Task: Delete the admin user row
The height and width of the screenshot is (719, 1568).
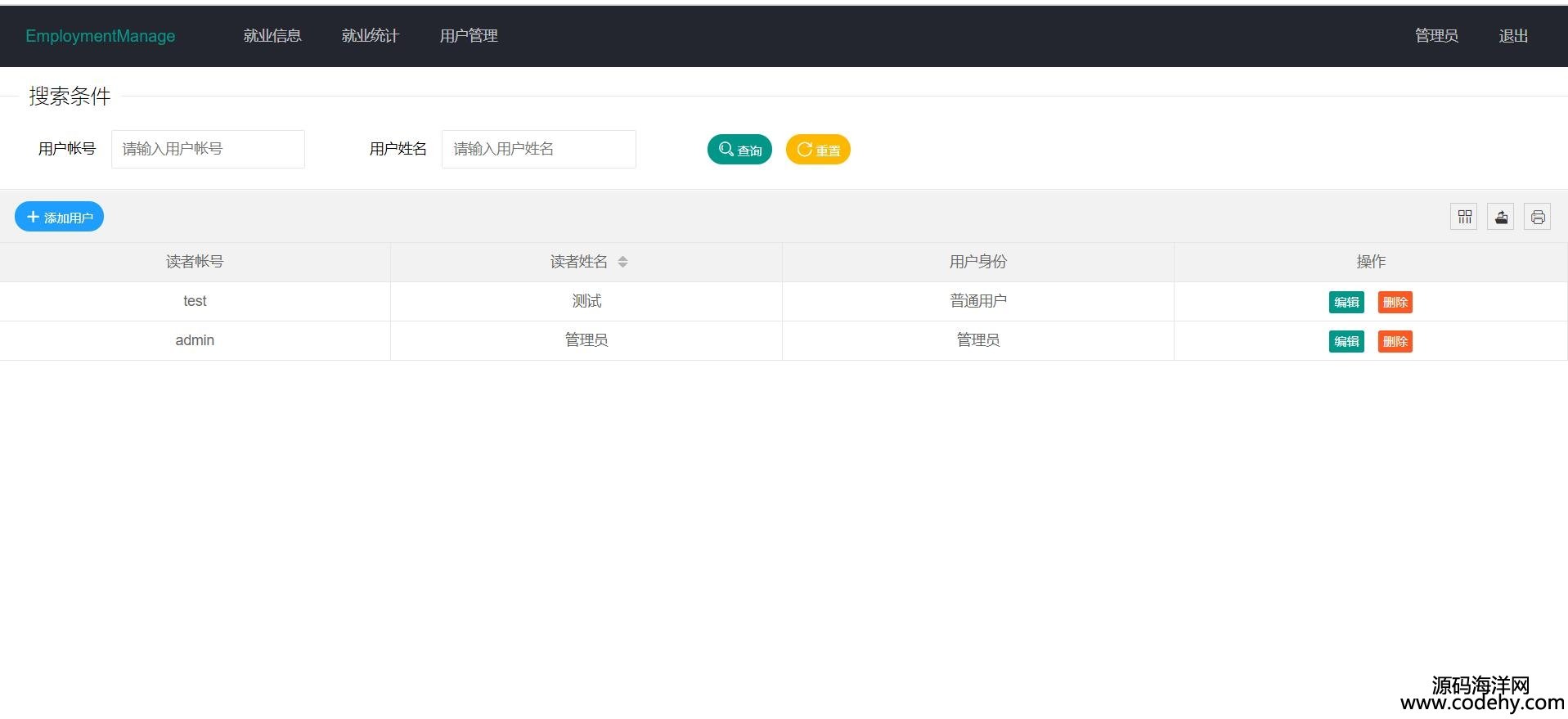Action: pos(1395,341)
